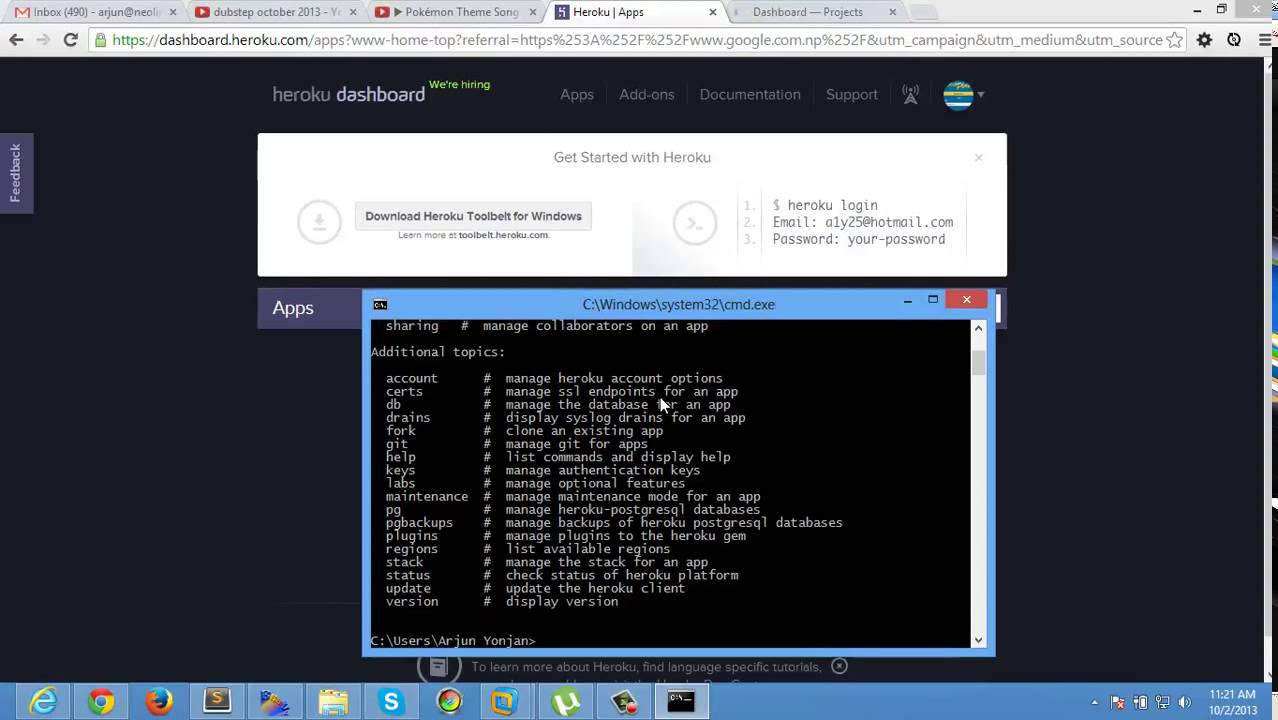The height and width of the screenshot is (720, 1278).
Task: Close the Heroku | Apps tab
Action: click(x=713, y=12)
